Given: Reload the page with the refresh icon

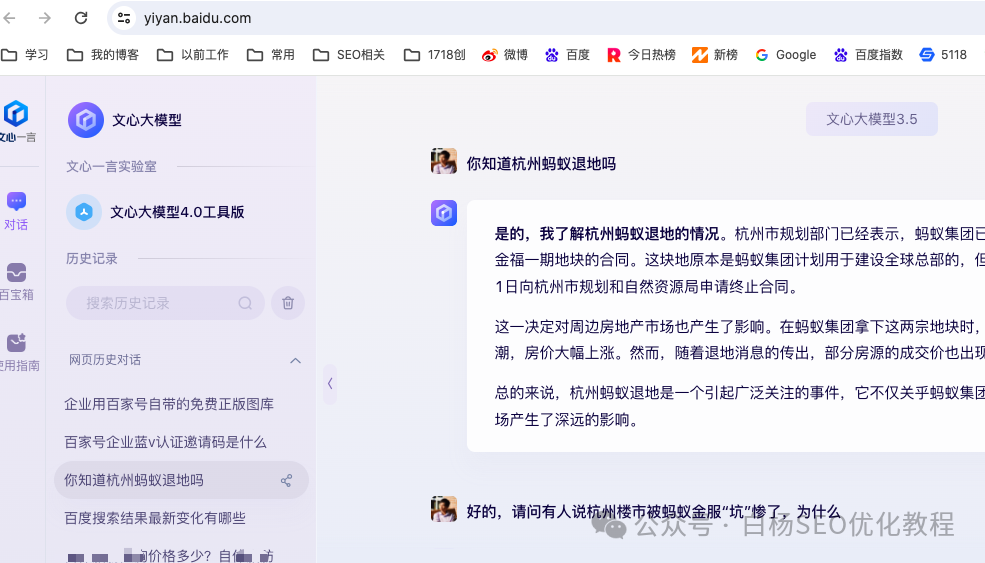Looking at the screenshot, I should coord(81,18).
